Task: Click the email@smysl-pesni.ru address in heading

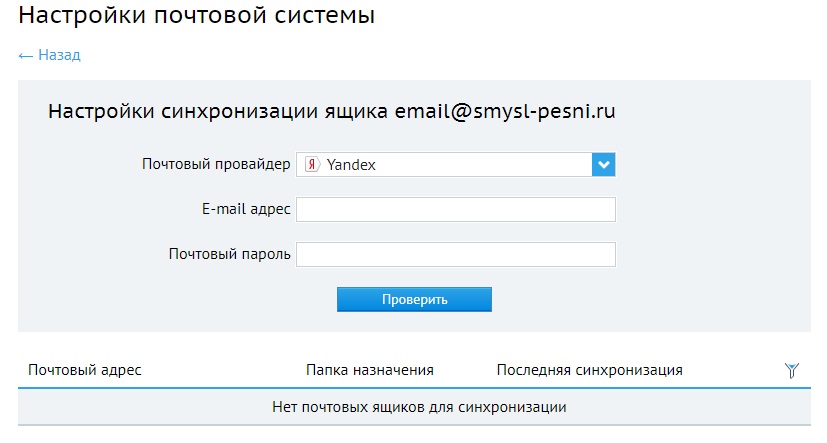Action: pyautogui.click(x=505, y=111)
